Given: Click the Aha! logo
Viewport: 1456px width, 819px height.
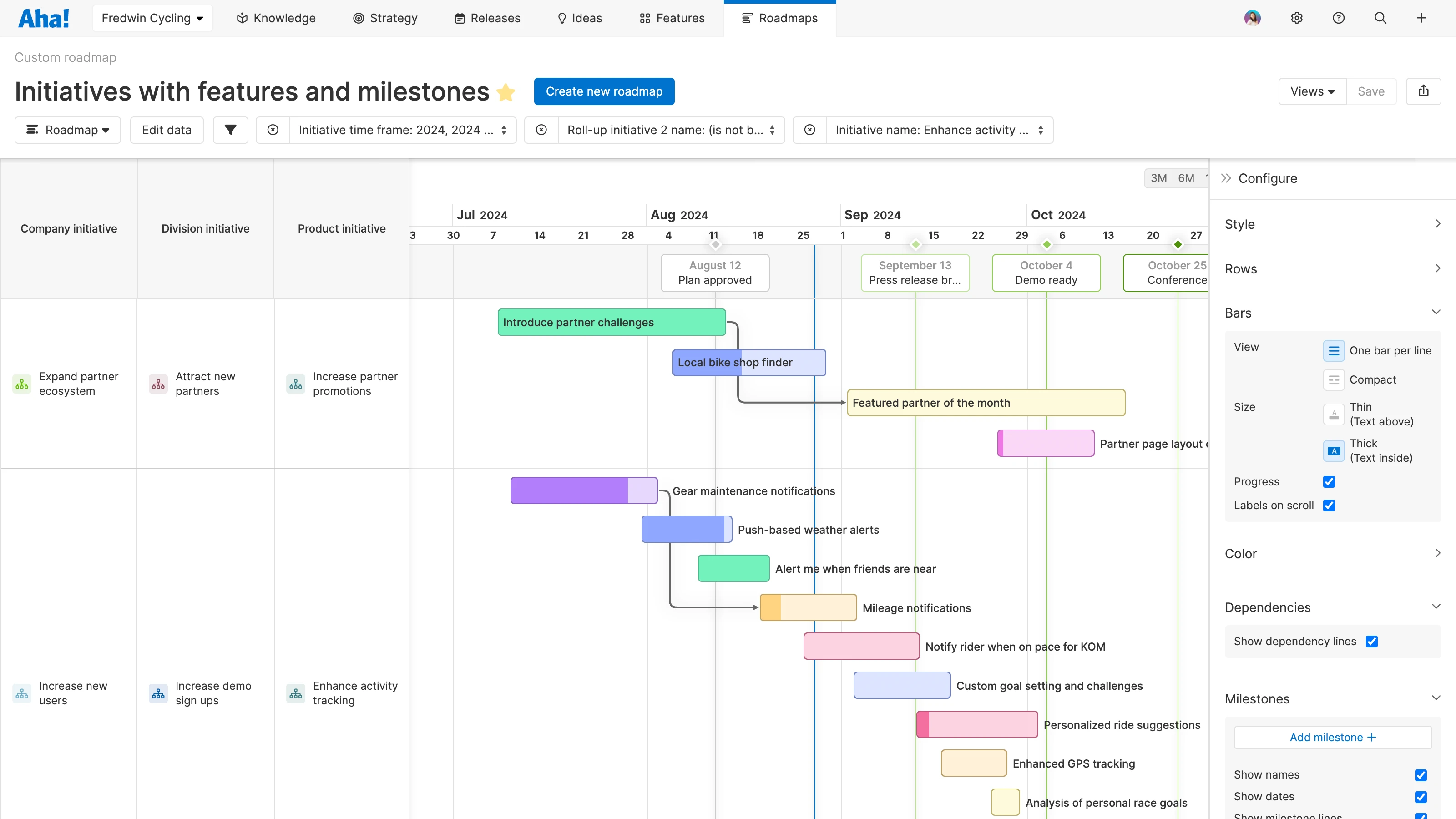Looking at the screenshot, I should click(x=44, y=18).
